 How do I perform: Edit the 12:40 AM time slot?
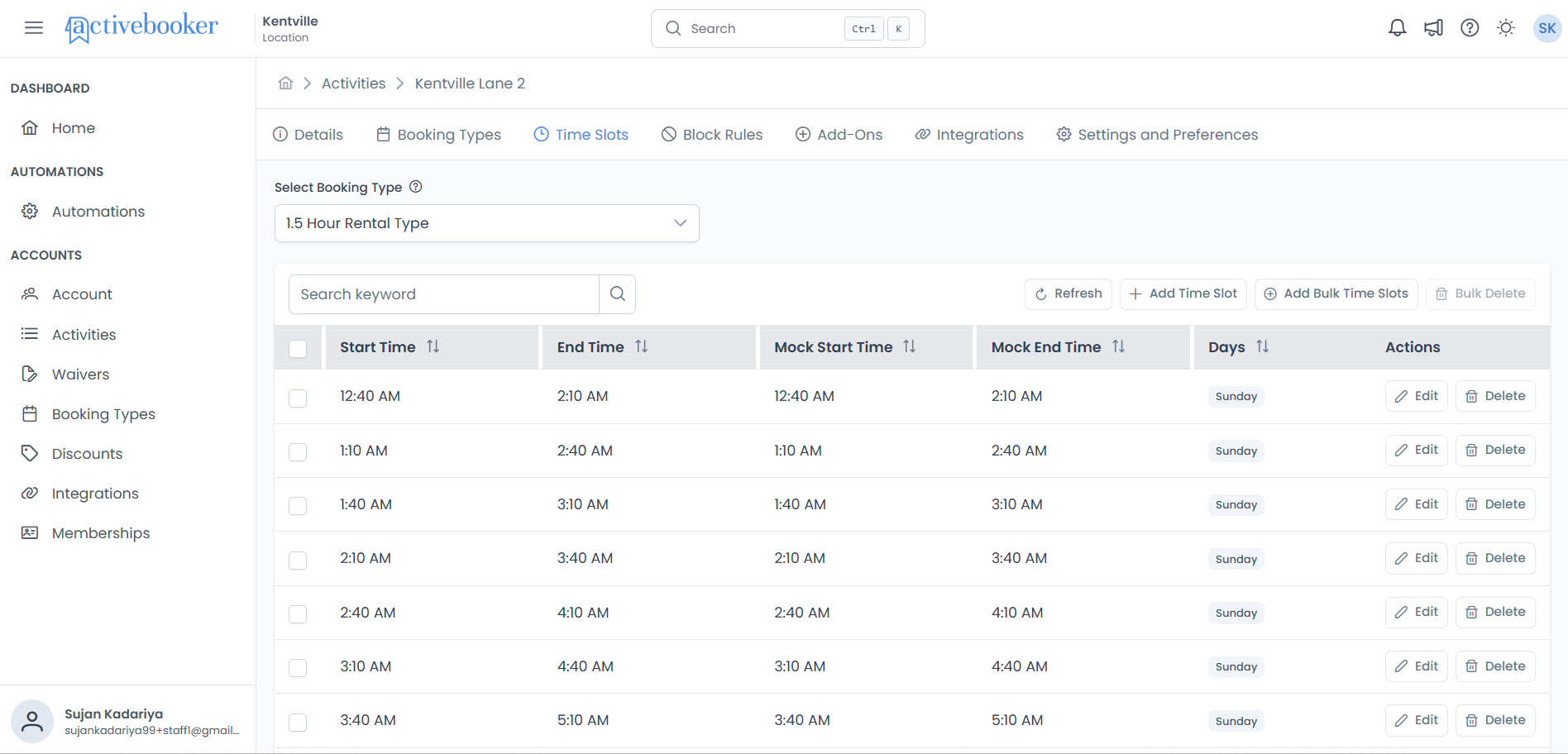[x=1416, y=396]
